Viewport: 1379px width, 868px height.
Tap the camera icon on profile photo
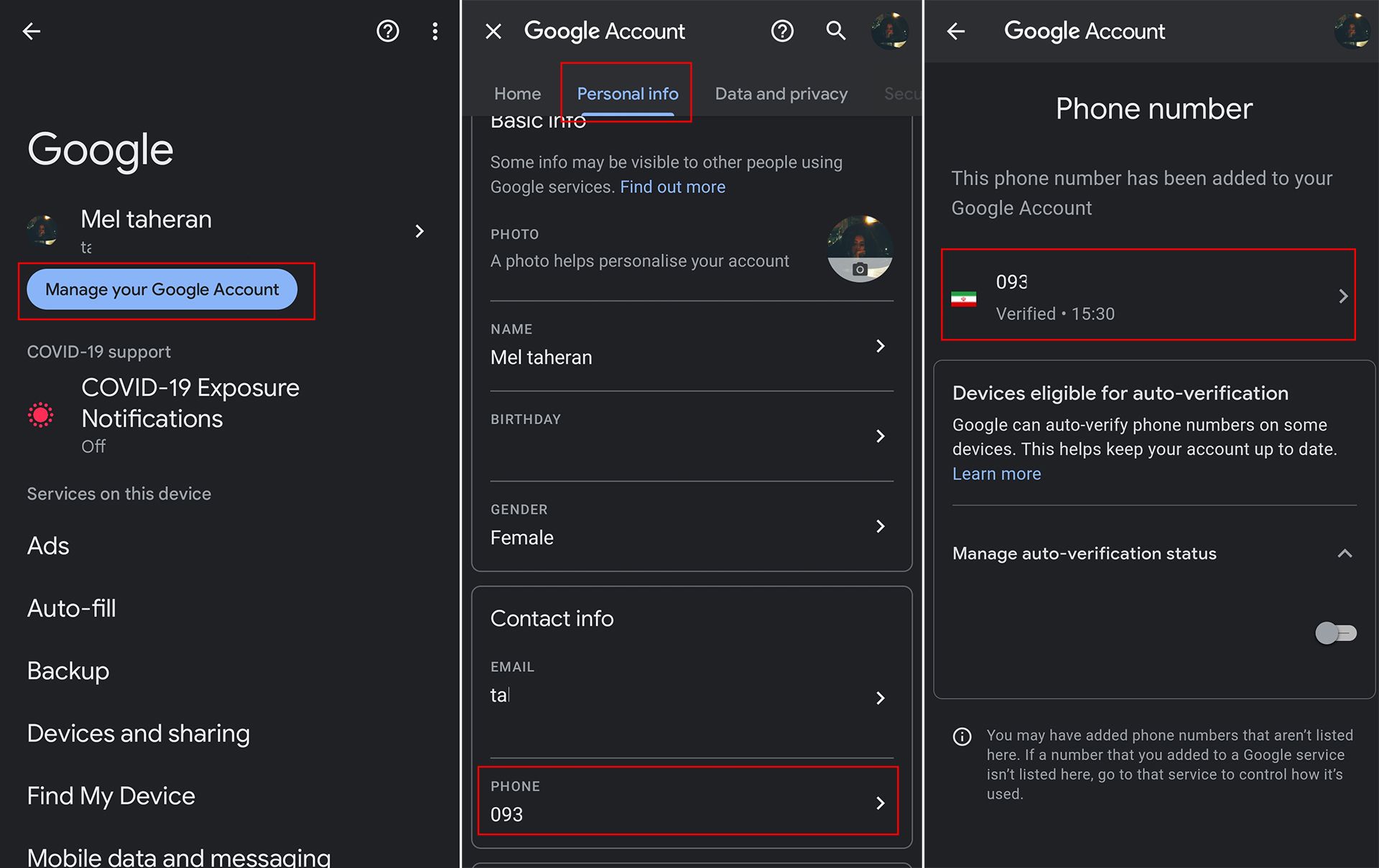[860, 269]
